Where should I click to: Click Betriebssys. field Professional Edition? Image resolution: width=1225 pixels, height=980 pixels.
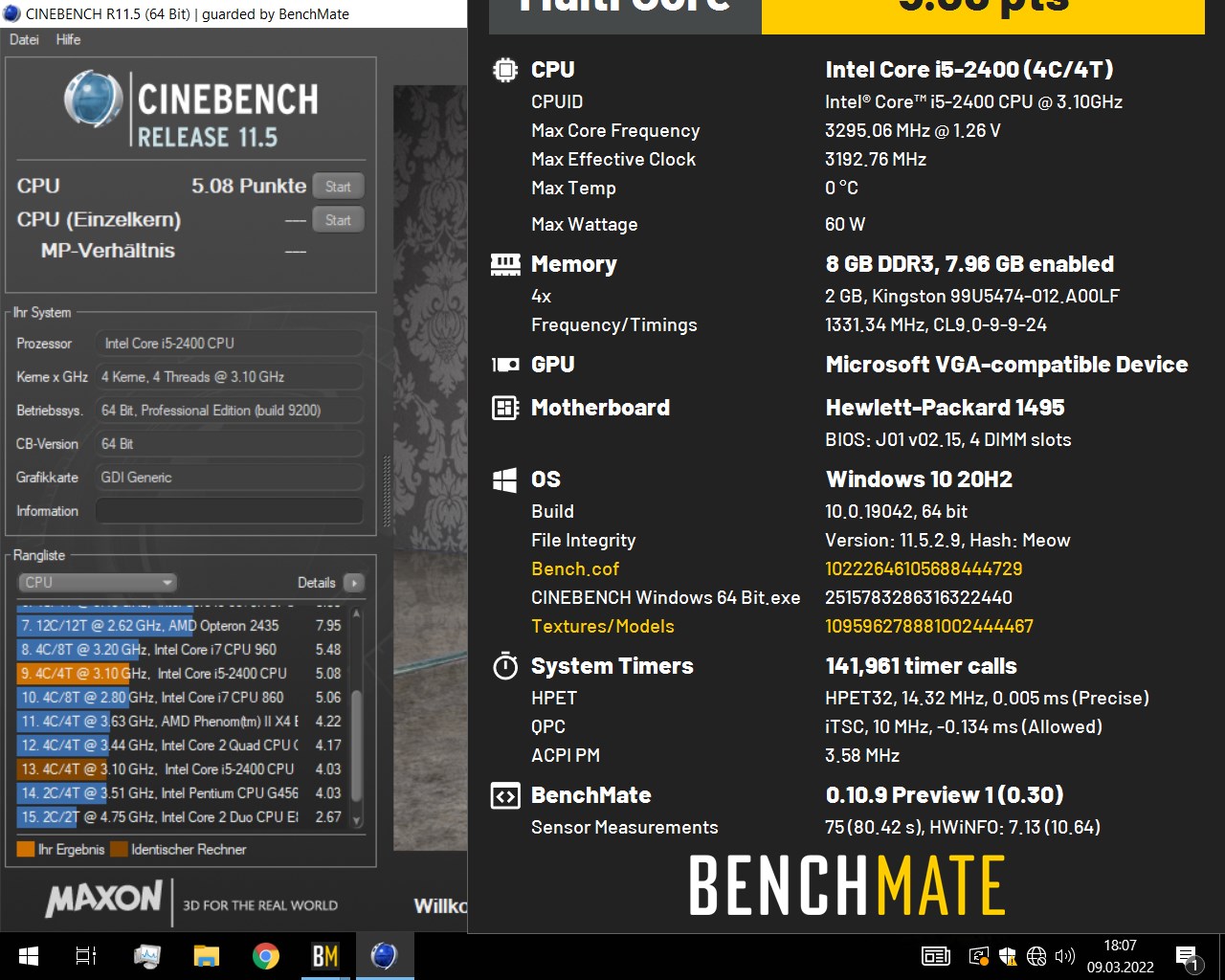(x=229, y=411)
